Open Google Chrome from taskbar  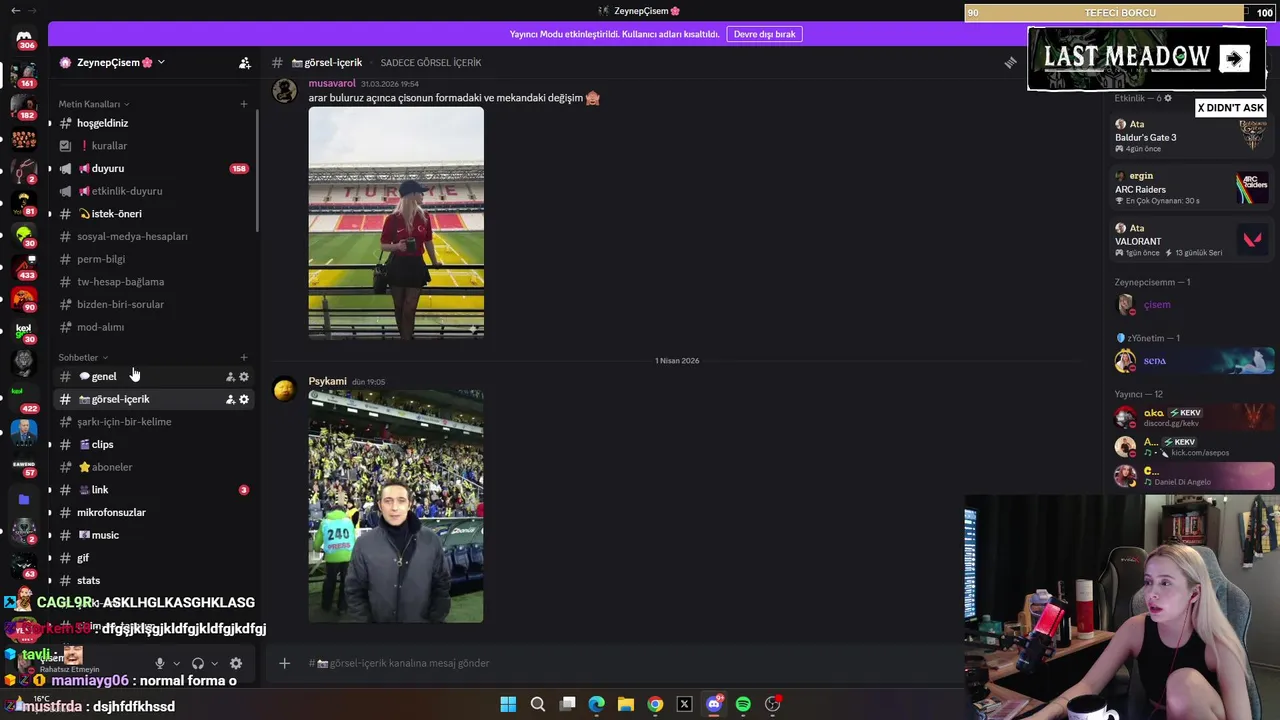click(655, 704)
